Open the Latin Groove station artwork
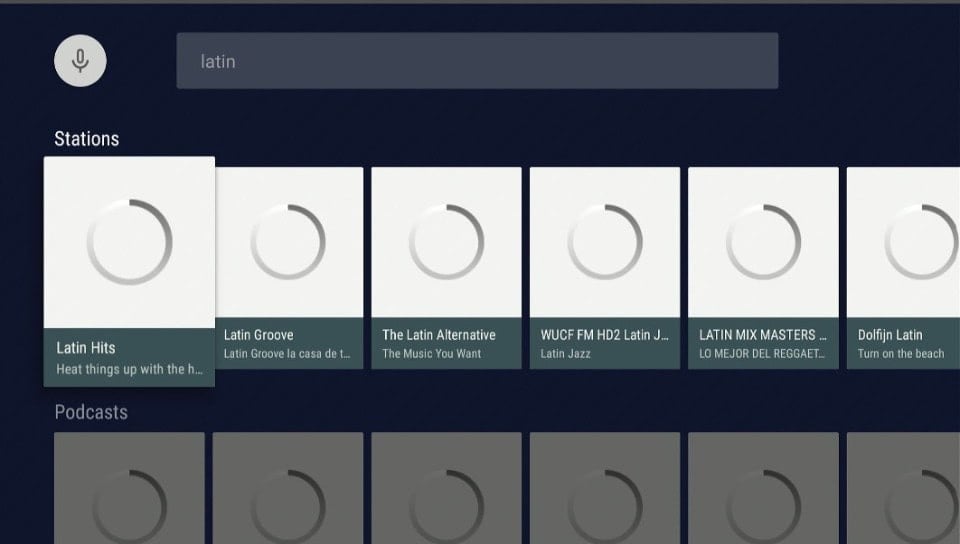This screenshot has width=960, height=544. click(289, 242)
